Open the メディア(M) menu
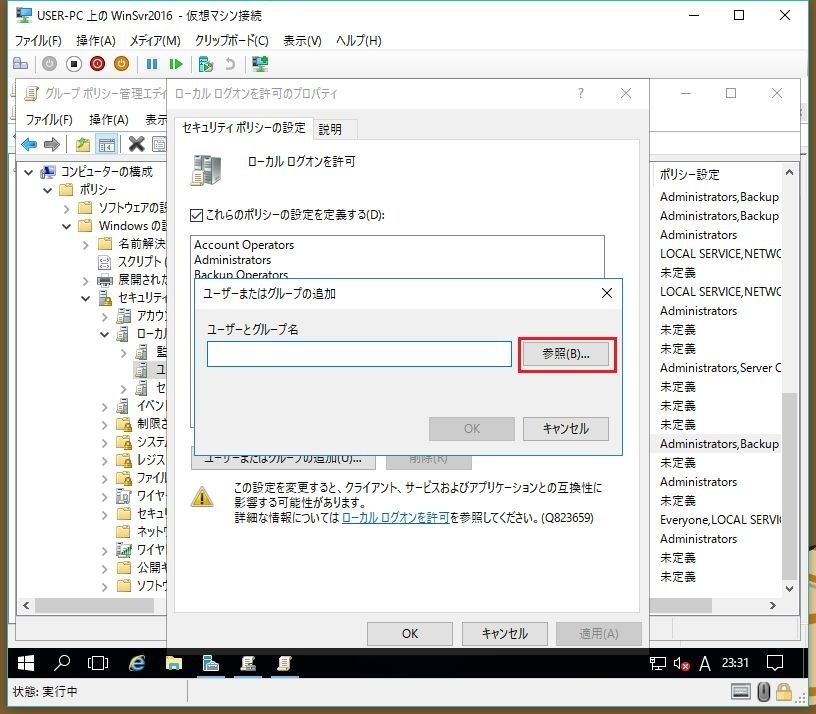This screenshot has width=816, height=714. click(x=155, y=41)
